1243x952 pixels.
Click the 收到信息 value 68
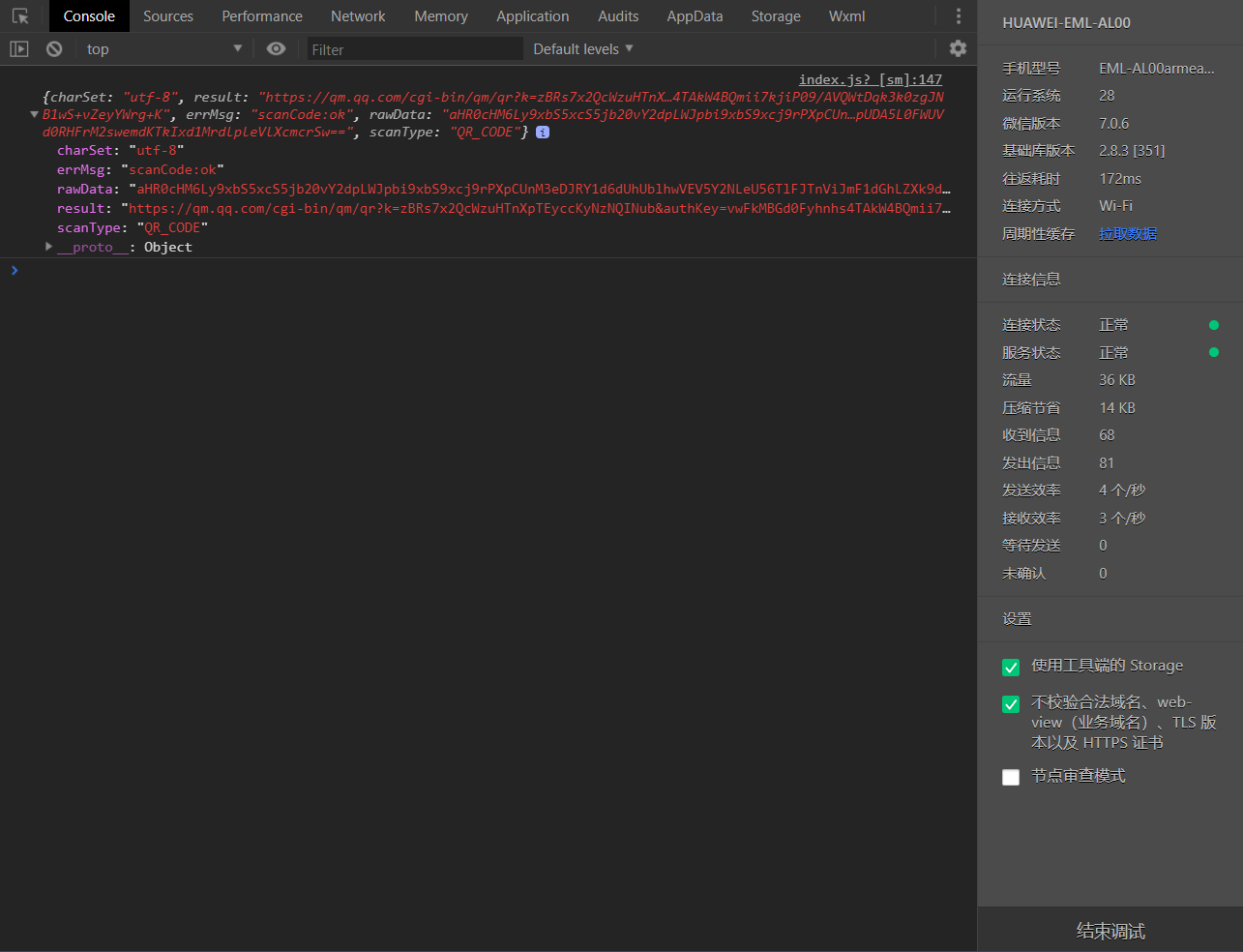[1107, 434]
